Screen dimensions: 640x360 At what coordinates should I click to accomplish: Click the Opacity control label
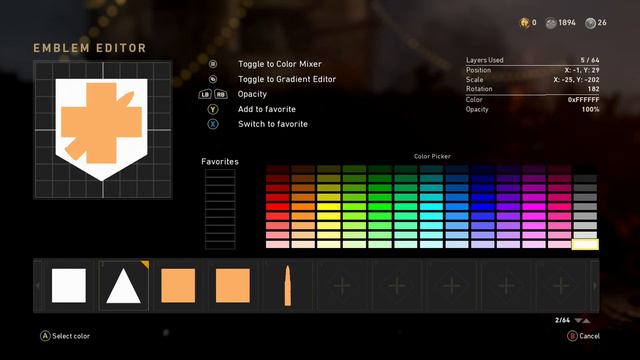[x=252, y=94]
